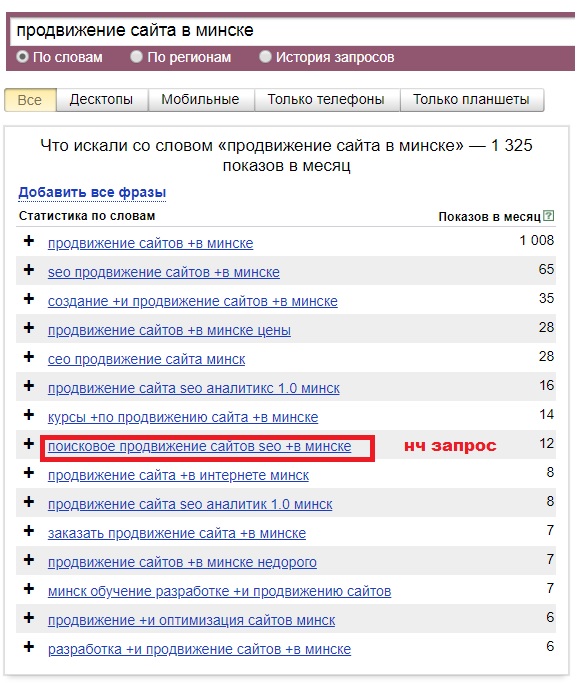Add phrase 'продвижение сайтов +в минске' with plus icon
This screenshot has width=577, height=696.
29,241
